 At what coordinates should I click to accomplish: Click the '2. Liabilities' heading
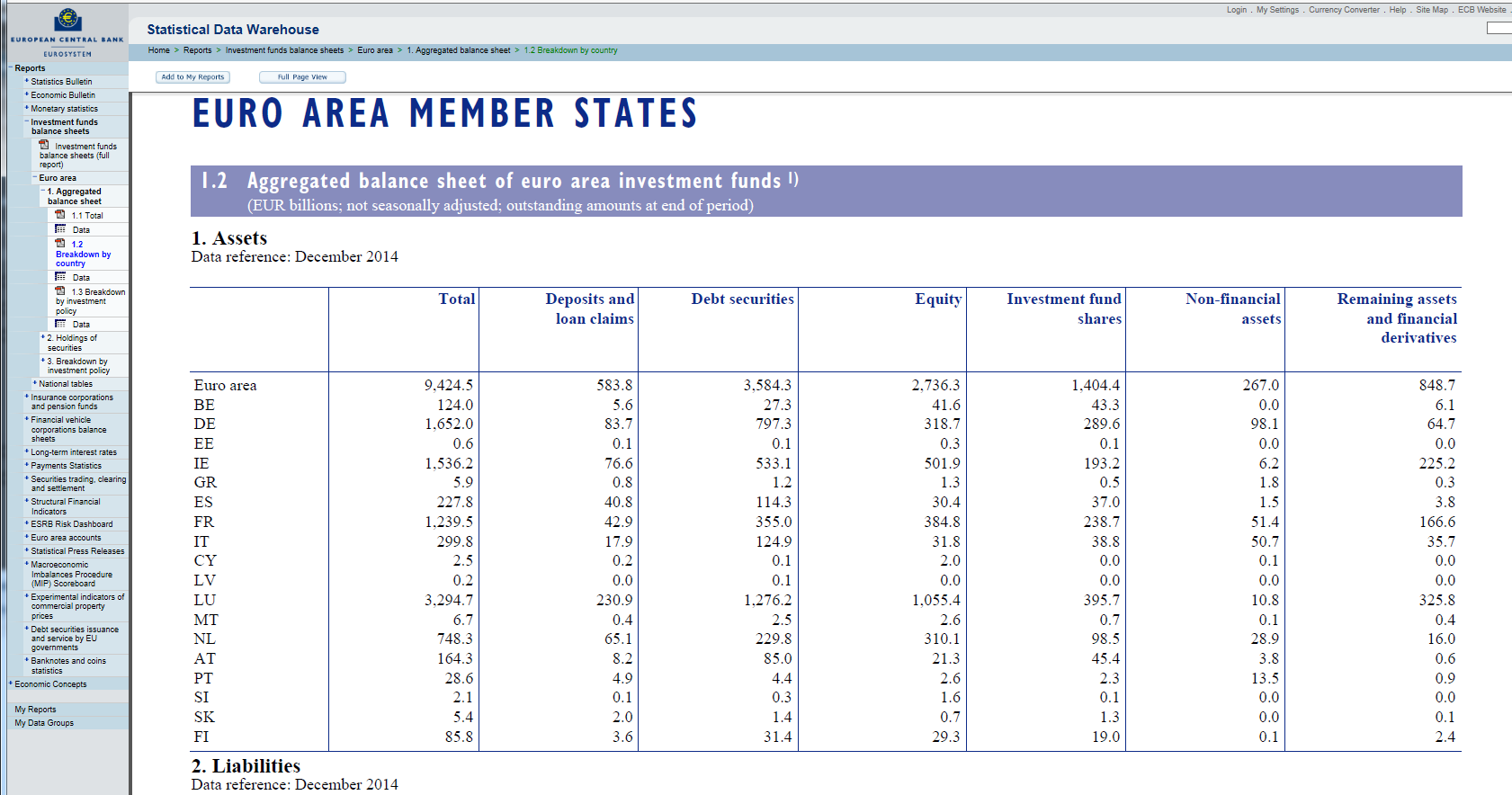pos(246,766)
